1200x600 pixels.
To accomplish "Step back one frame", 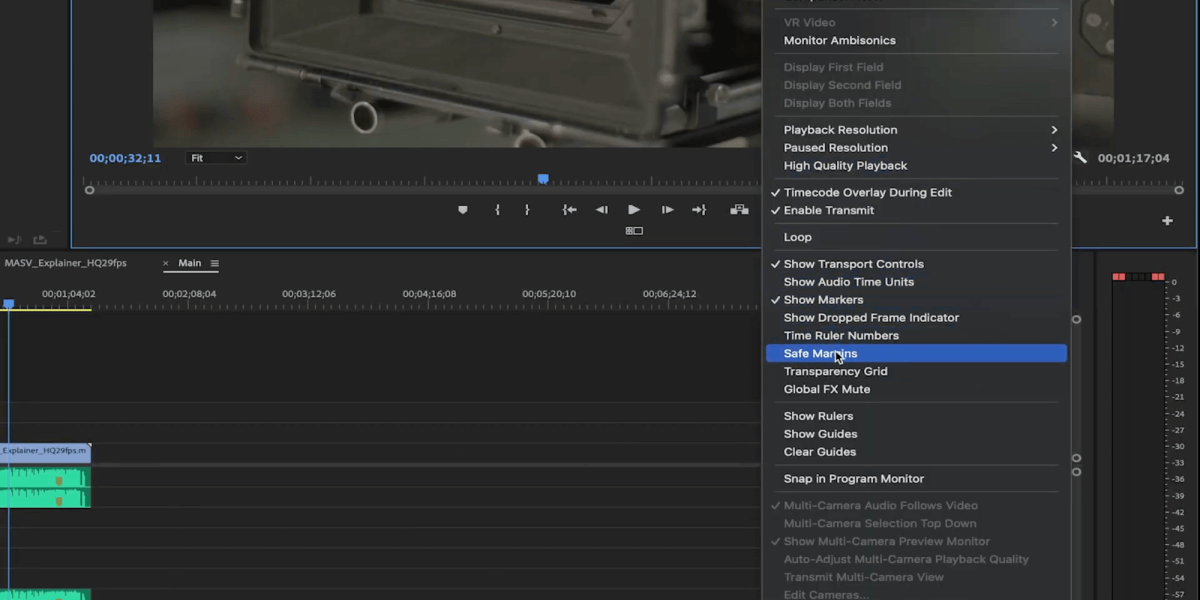I will click(602, 210).
